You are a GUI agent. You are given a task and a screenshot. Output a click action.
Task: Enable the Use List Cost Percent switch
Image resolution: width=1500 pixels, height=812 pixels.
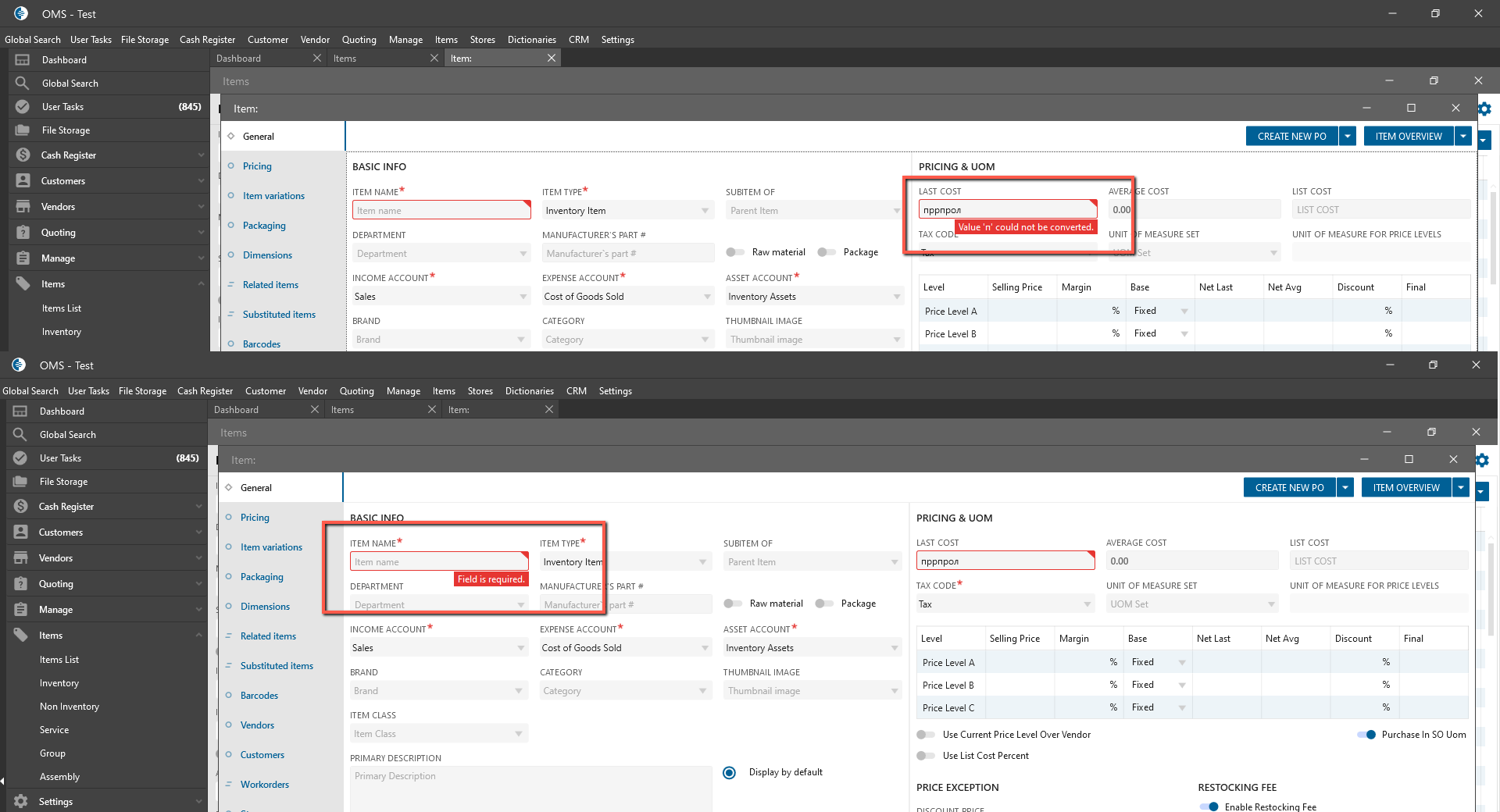pos(926,756)
